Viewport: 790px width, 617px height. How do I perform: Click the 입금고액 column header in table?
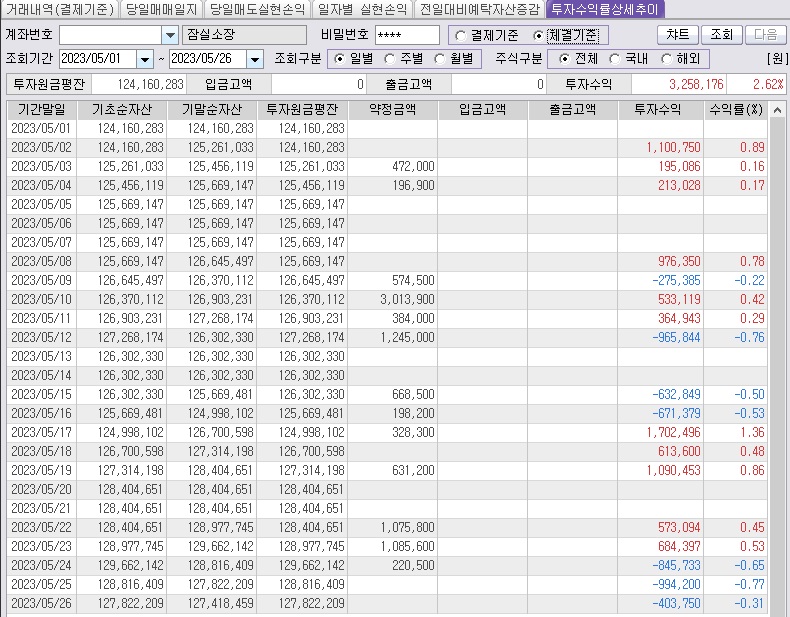pyautogui.click(x=483, y=110)
